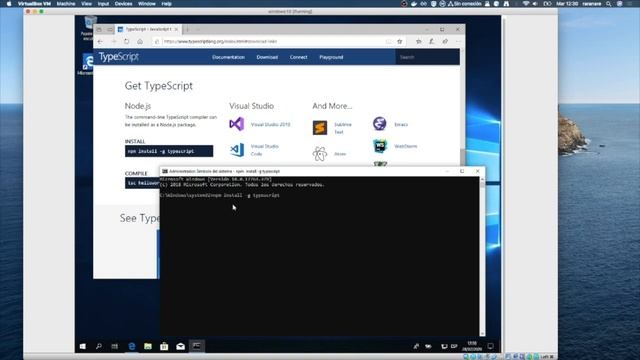Select the TypeScript browser tab
This screenshot has width=640, height=360.
click(x=148, y=29)
